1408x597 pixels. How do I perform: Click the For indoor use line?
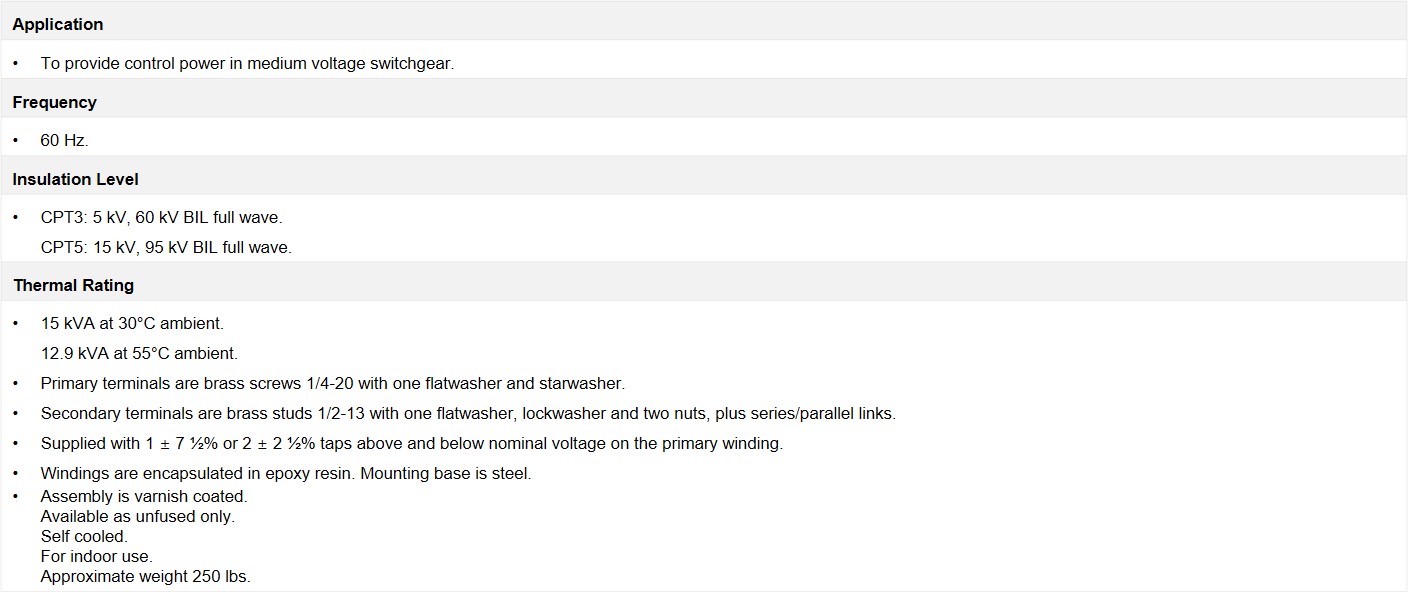(96, 556)
